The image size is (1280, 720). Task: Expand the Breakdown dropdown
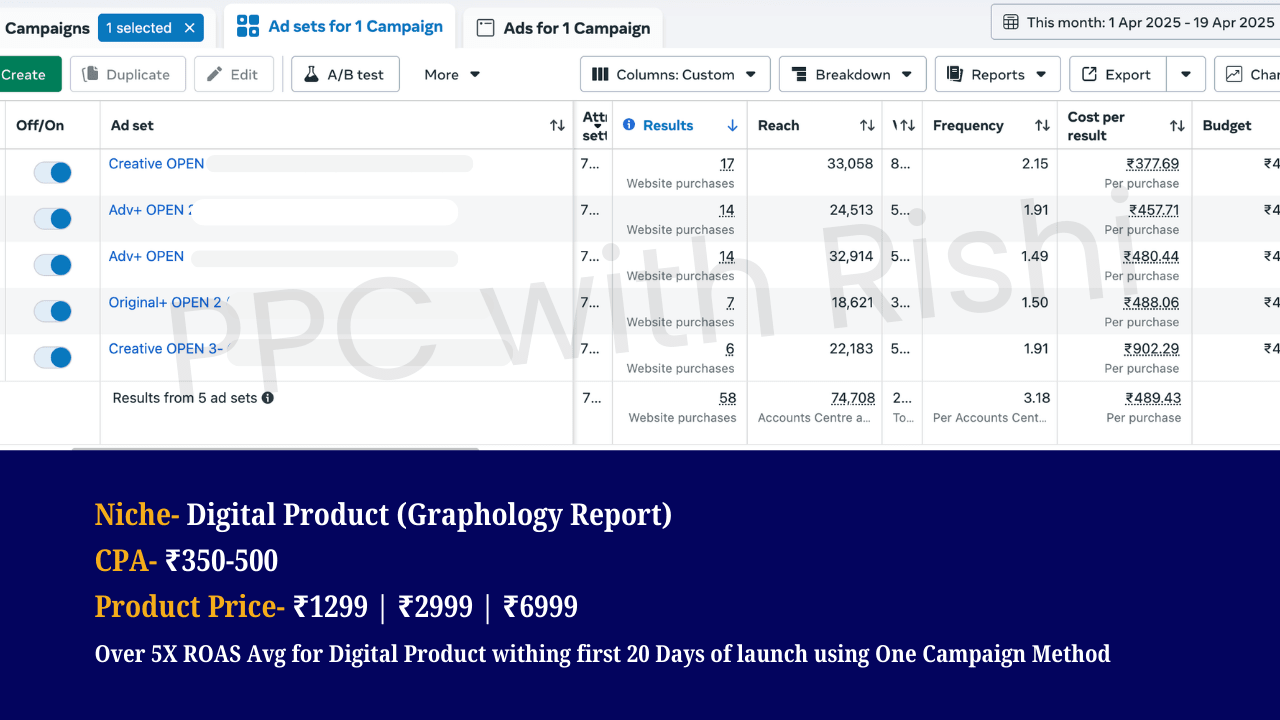(x=851, y=74)
